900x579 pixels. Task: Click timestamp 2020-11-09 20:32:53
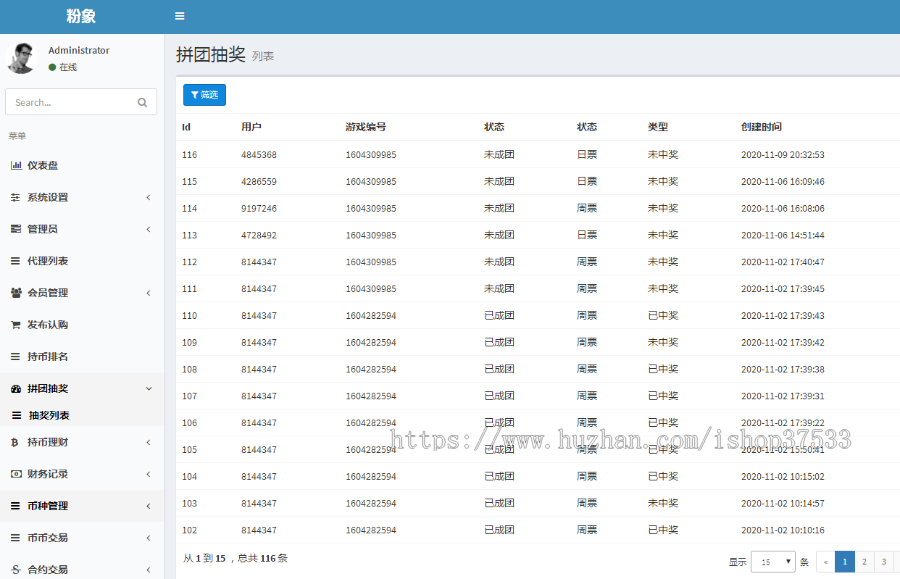point(783,155)
